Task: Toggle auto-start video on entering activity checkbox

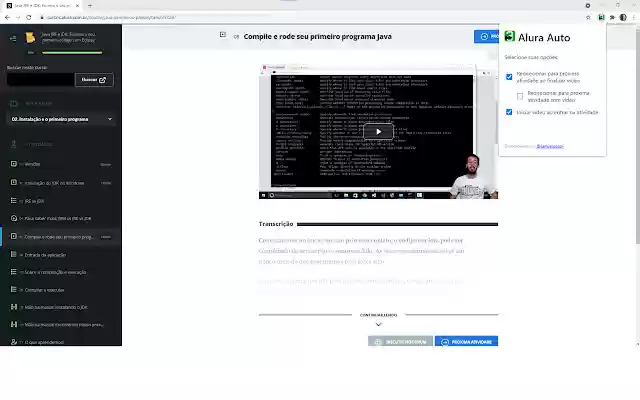Action: [509, 112]
